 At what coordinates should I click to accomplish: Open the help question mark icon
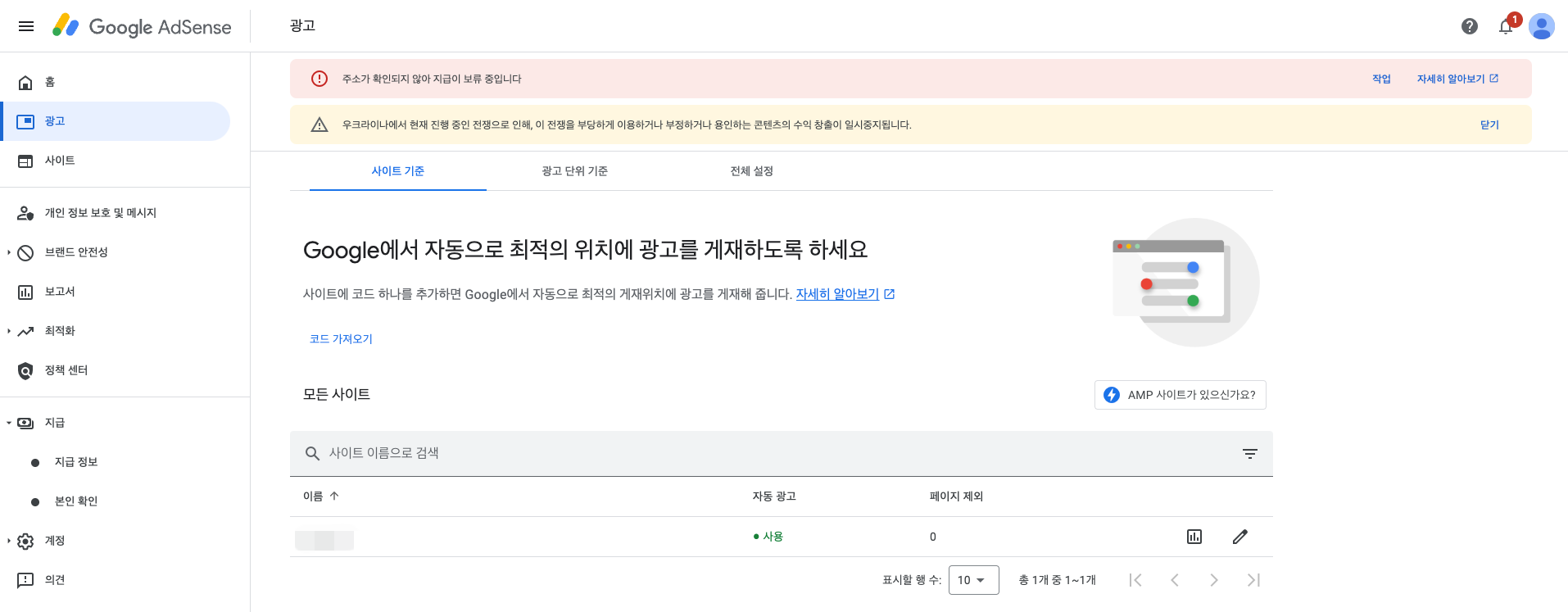click(x=1470, y=26)
